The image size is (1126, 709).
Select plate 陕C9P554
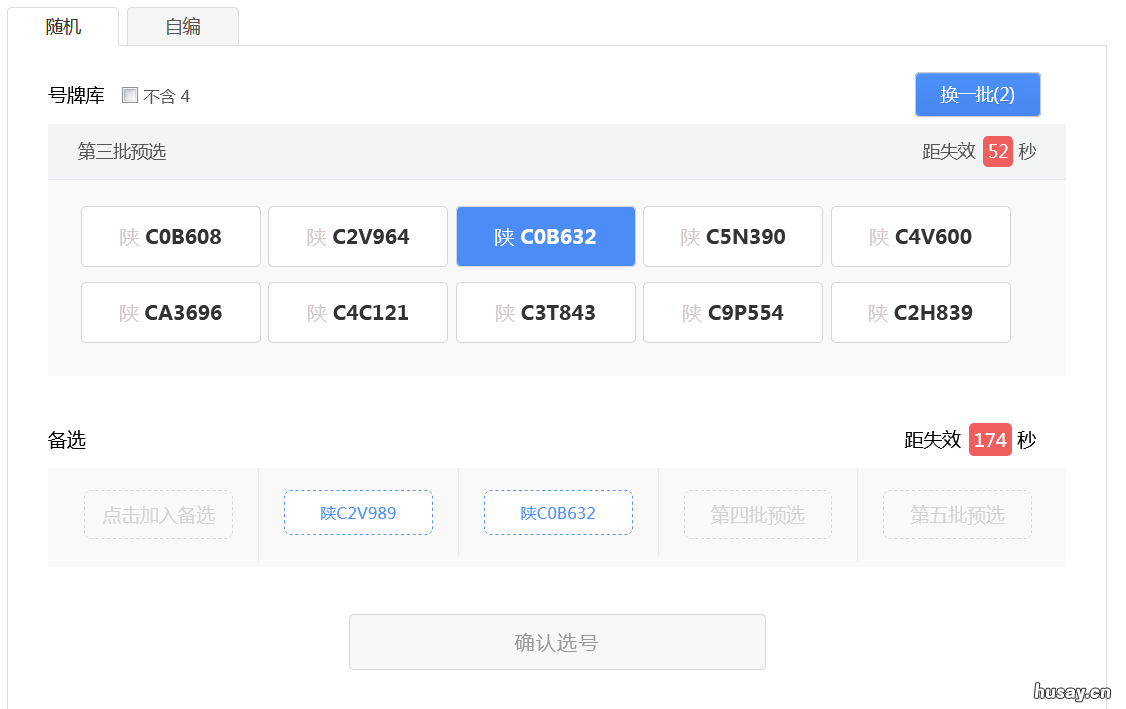pos(732,312)
